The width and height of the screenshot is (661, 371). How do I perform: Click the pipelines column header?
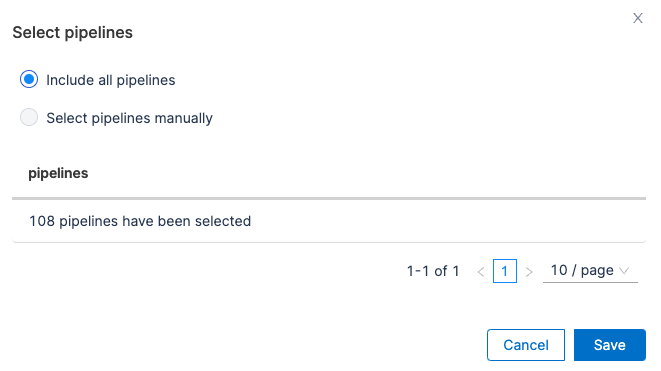58,173
